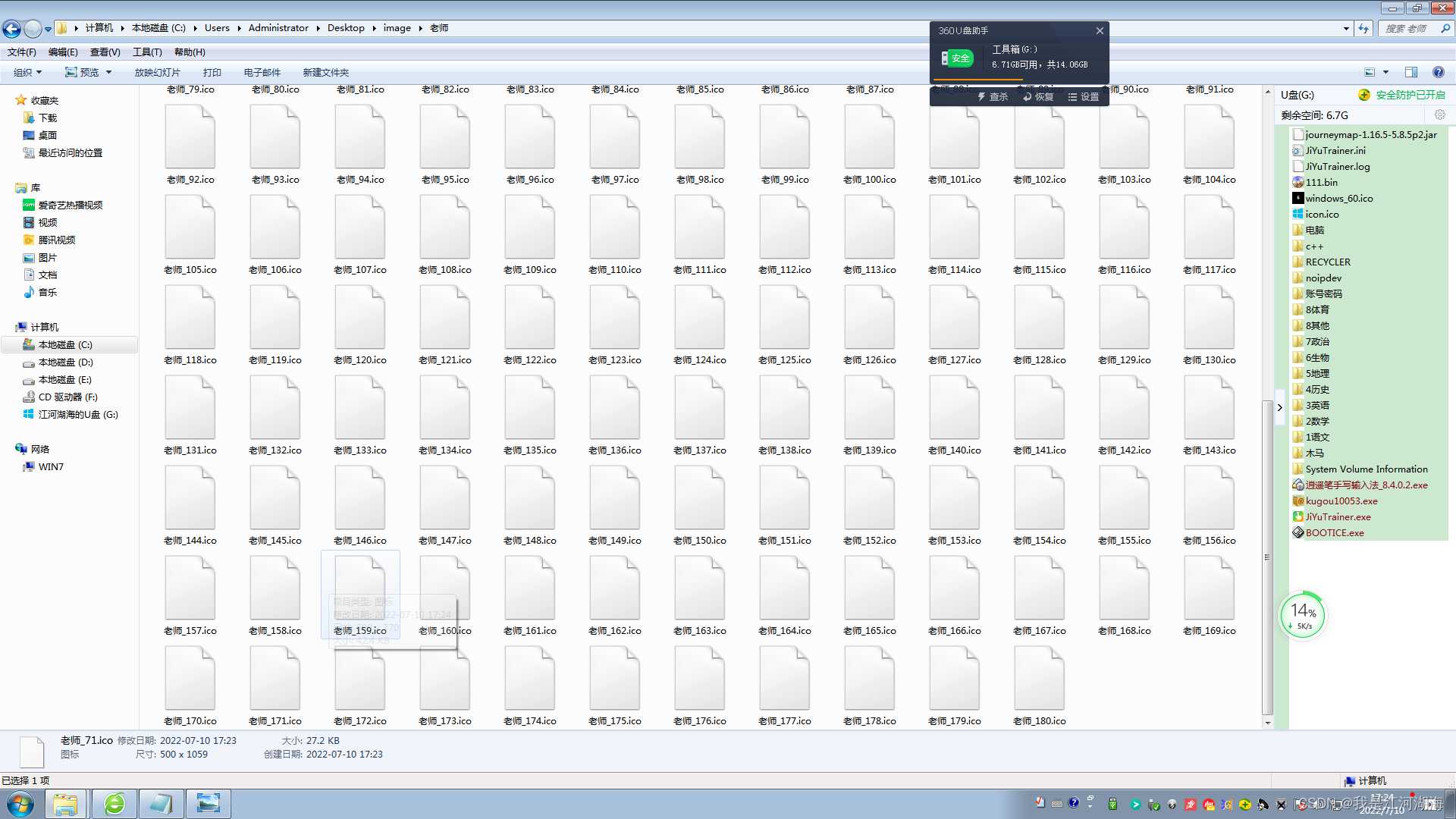Collapse the U盘 side panel arrow
1456x819 pixels.
pos(1280,407)
